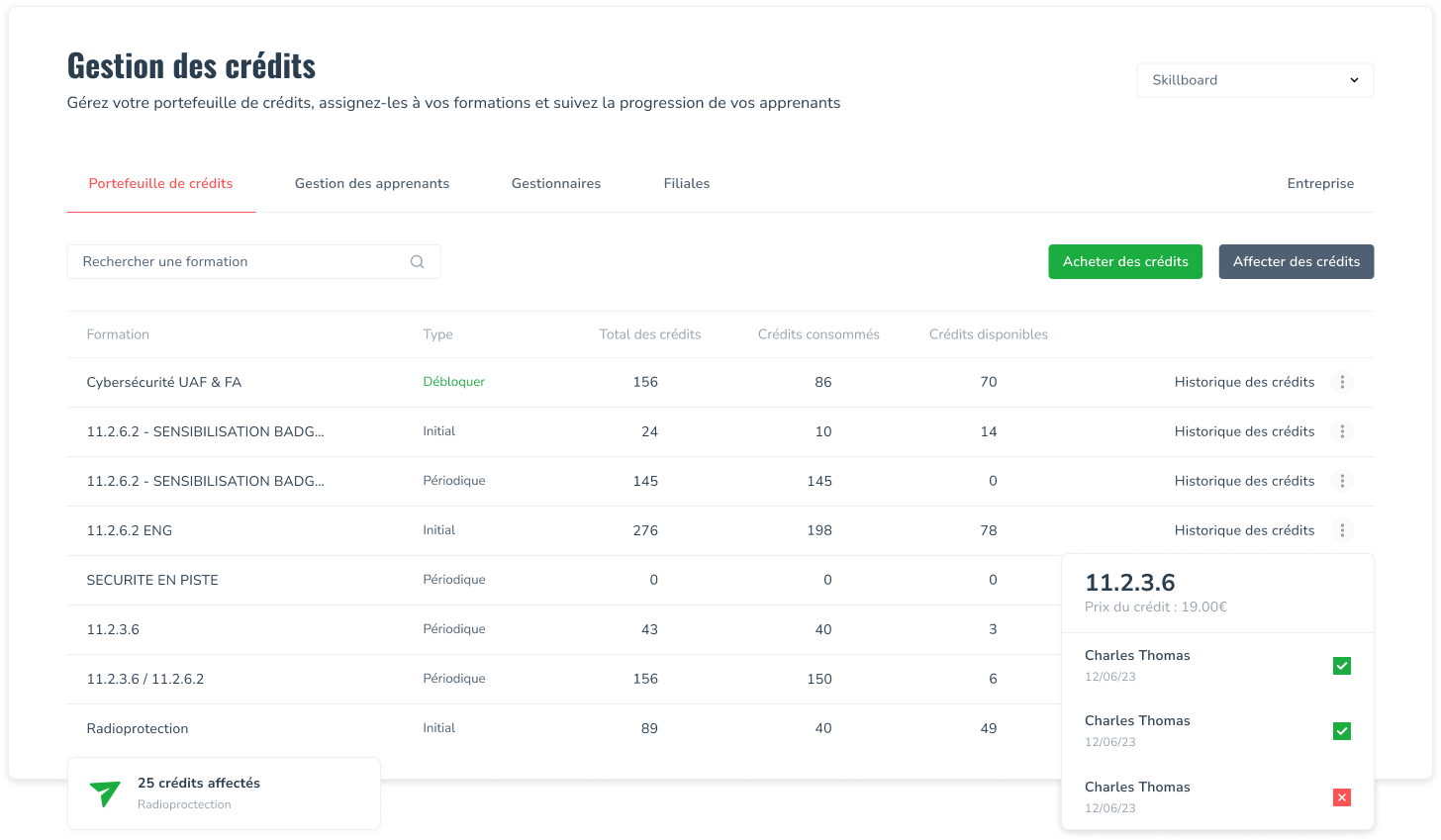
Task: Open the options menu on the 11.2.3.6 row
Action: pos(1342,629)
